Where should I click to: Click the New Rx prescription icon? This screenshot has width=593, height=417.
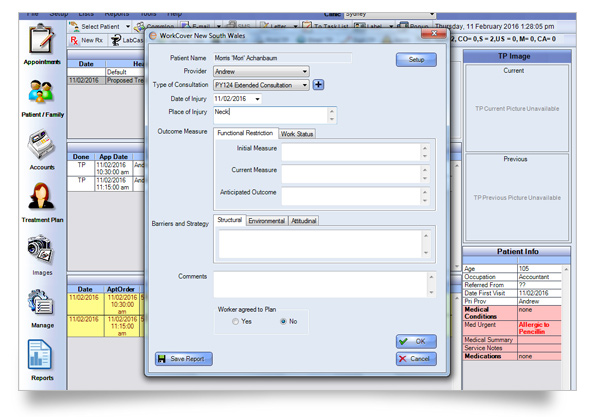tap(74, 40)
